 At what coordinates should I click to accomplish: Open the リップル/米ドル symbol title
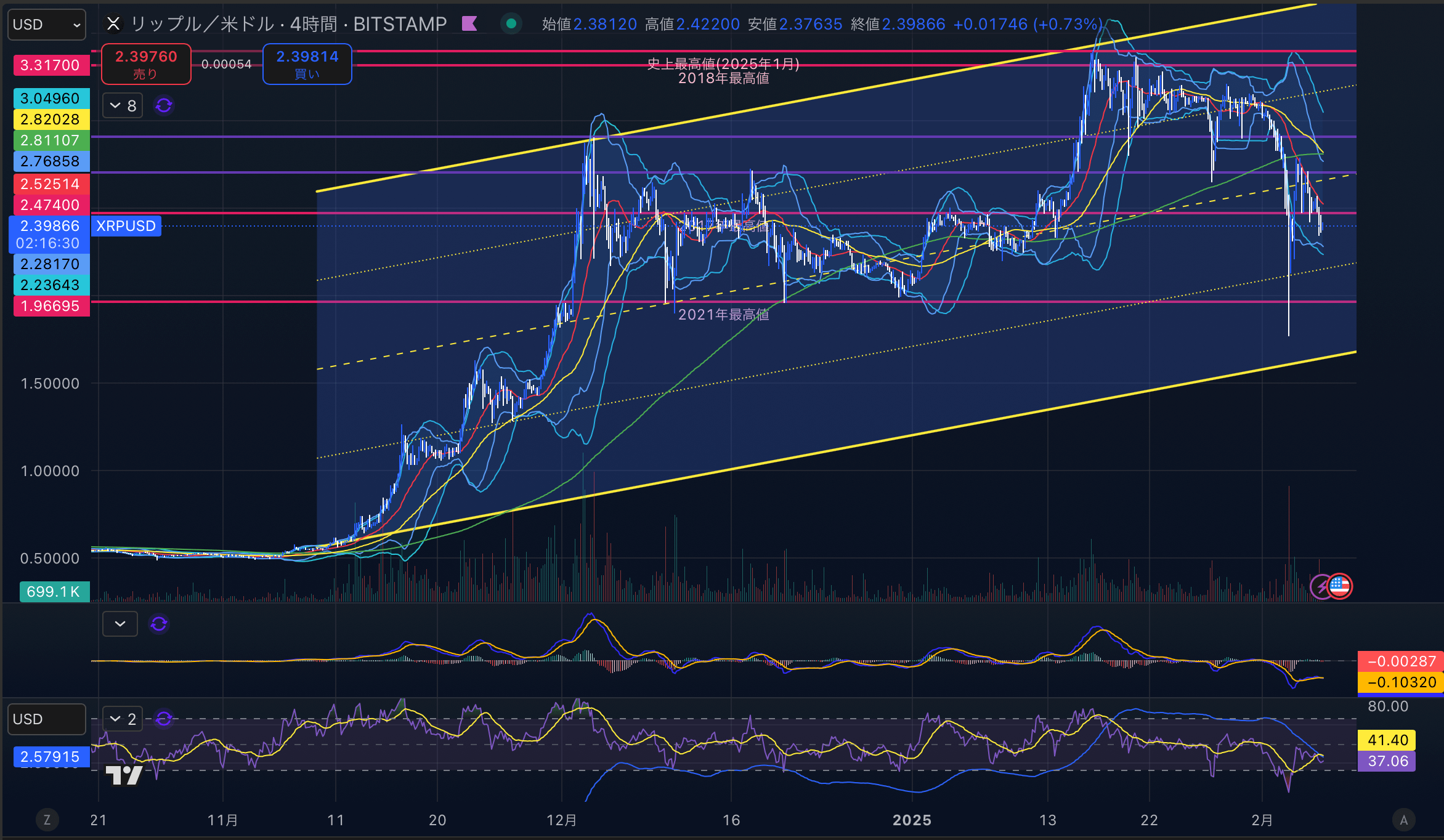pos(289,24)
